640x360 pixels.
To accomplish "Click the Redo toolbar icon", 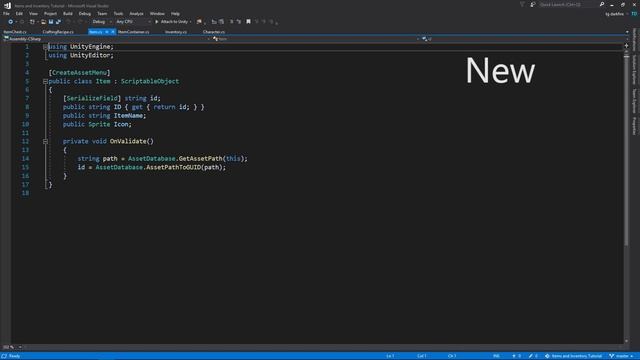I will 80,22.
